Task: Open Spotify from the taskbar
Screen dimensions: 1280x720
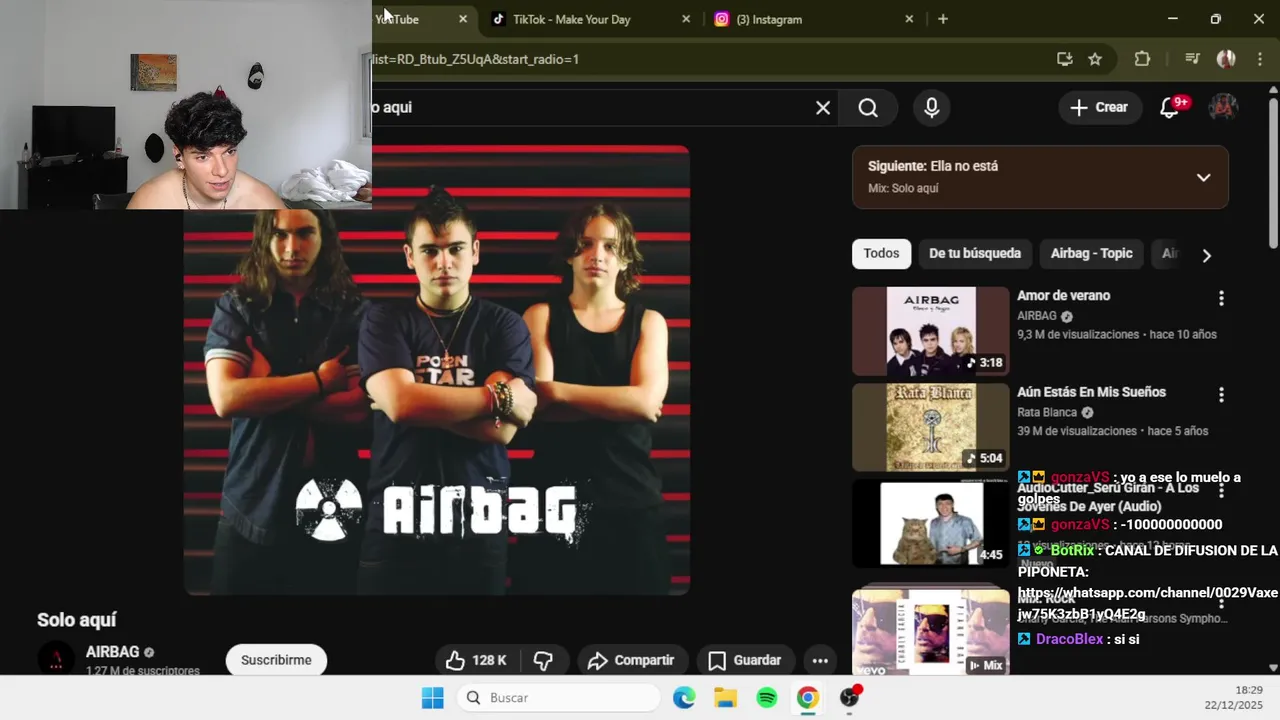Action: pyautogui.click(x=767, y=698)
